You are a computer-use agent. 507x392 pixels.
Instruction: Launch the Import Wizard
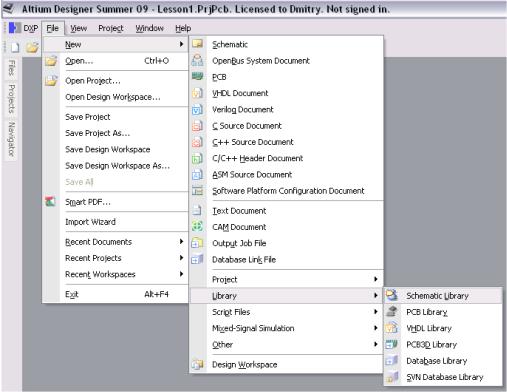(x=116, y=222)
